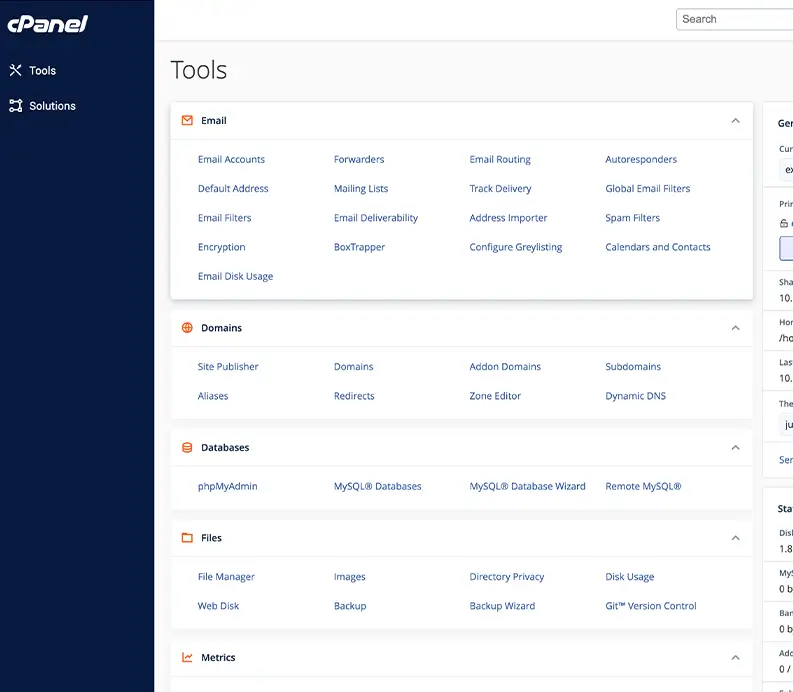Image resolution: width=793 pixels, height=692 pixels.
Task: Click the Metrics chart icon
Action: tap(187, 658)
